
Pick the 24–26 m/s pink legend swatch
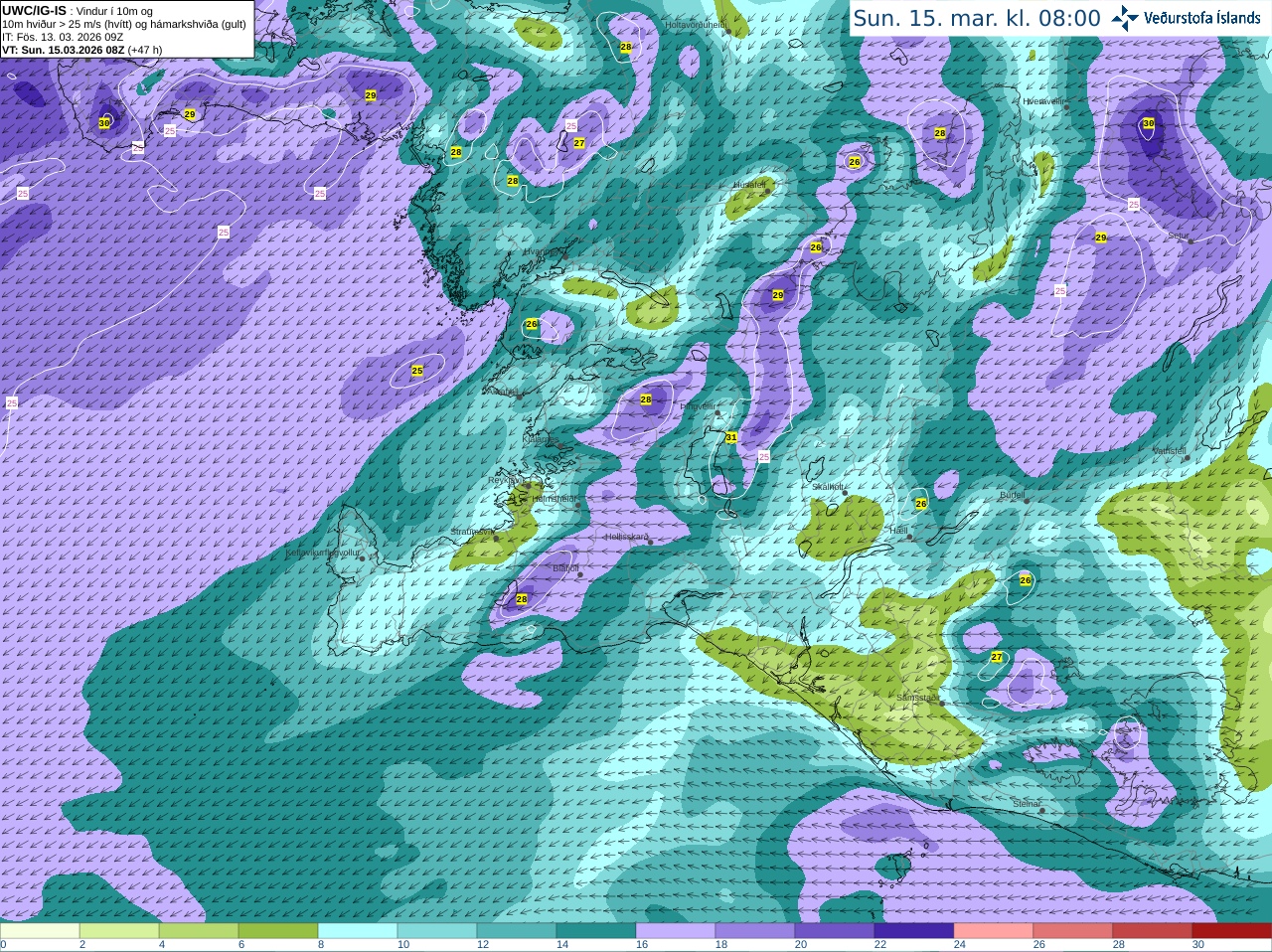[994, 931]
